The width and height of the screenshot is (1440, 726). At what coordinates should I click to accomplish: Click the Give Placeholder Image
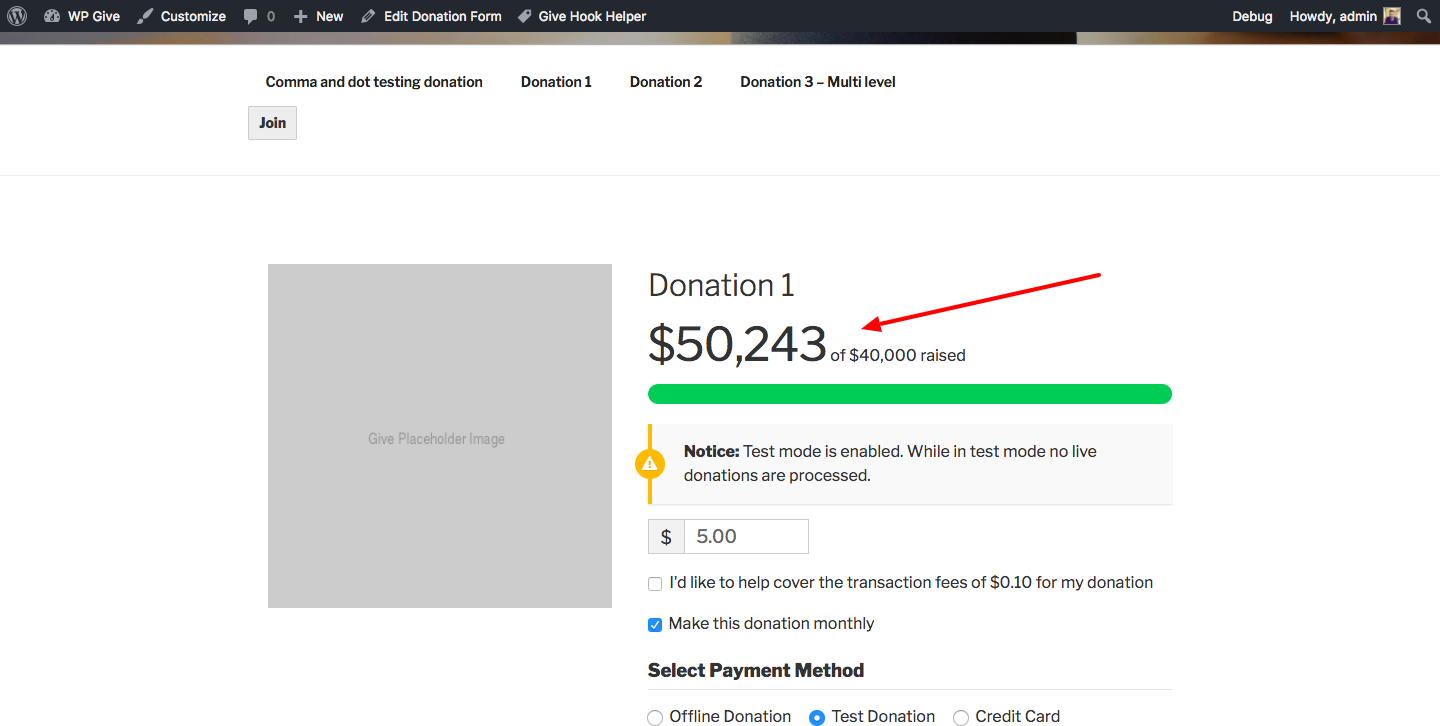pos(440,436)
